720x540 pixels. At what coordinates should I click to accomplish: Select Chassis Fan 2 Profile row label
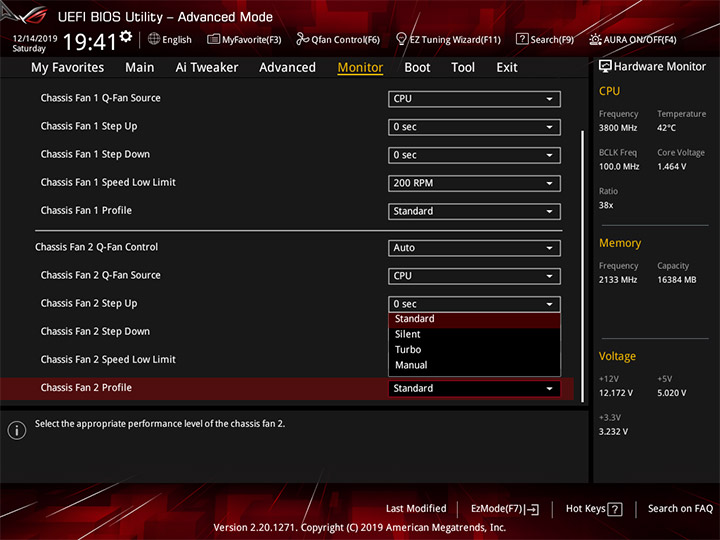pyautogui.click(x=86, y=388)
